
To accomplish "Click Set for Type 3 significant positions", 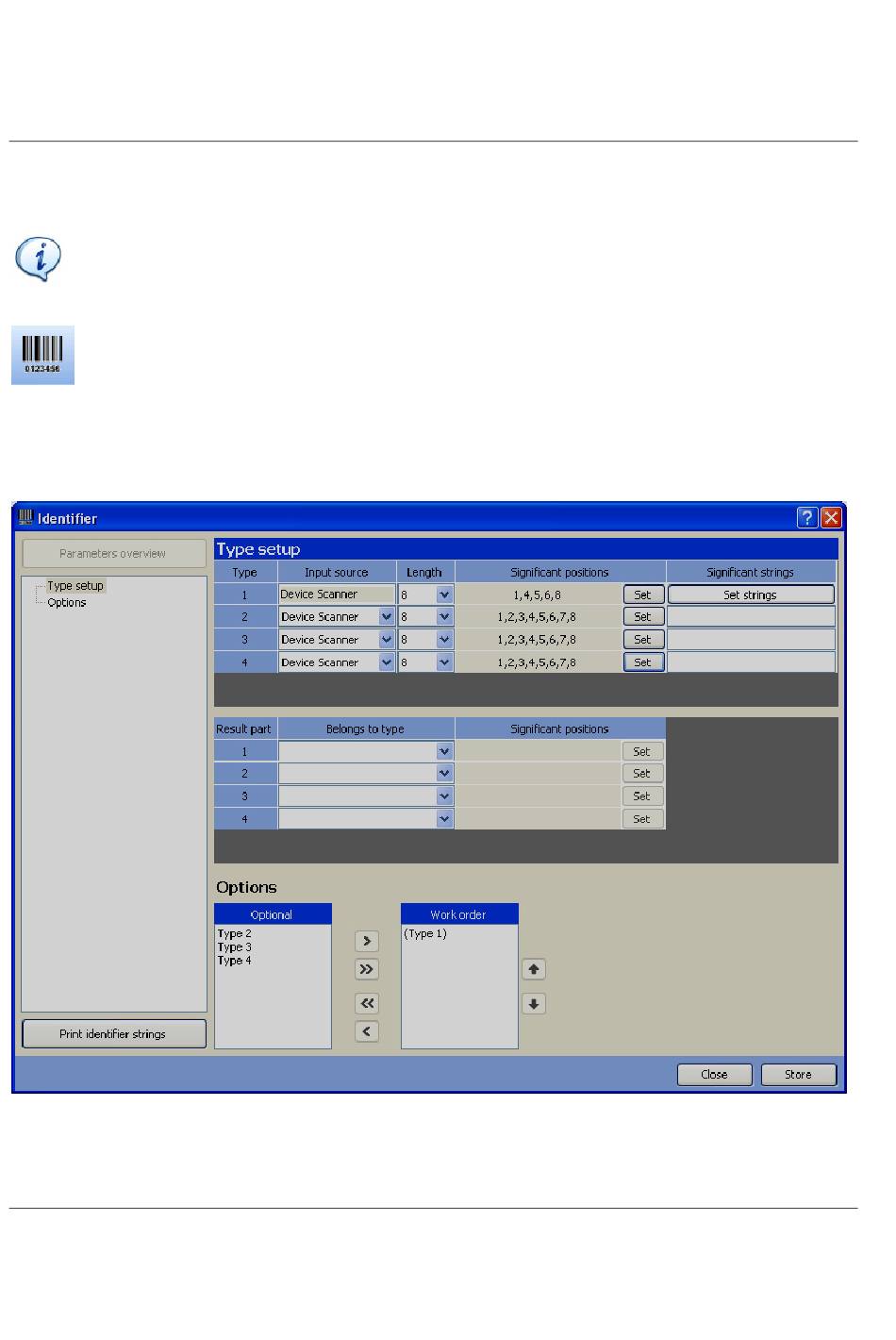I will [x=643, y=639].
